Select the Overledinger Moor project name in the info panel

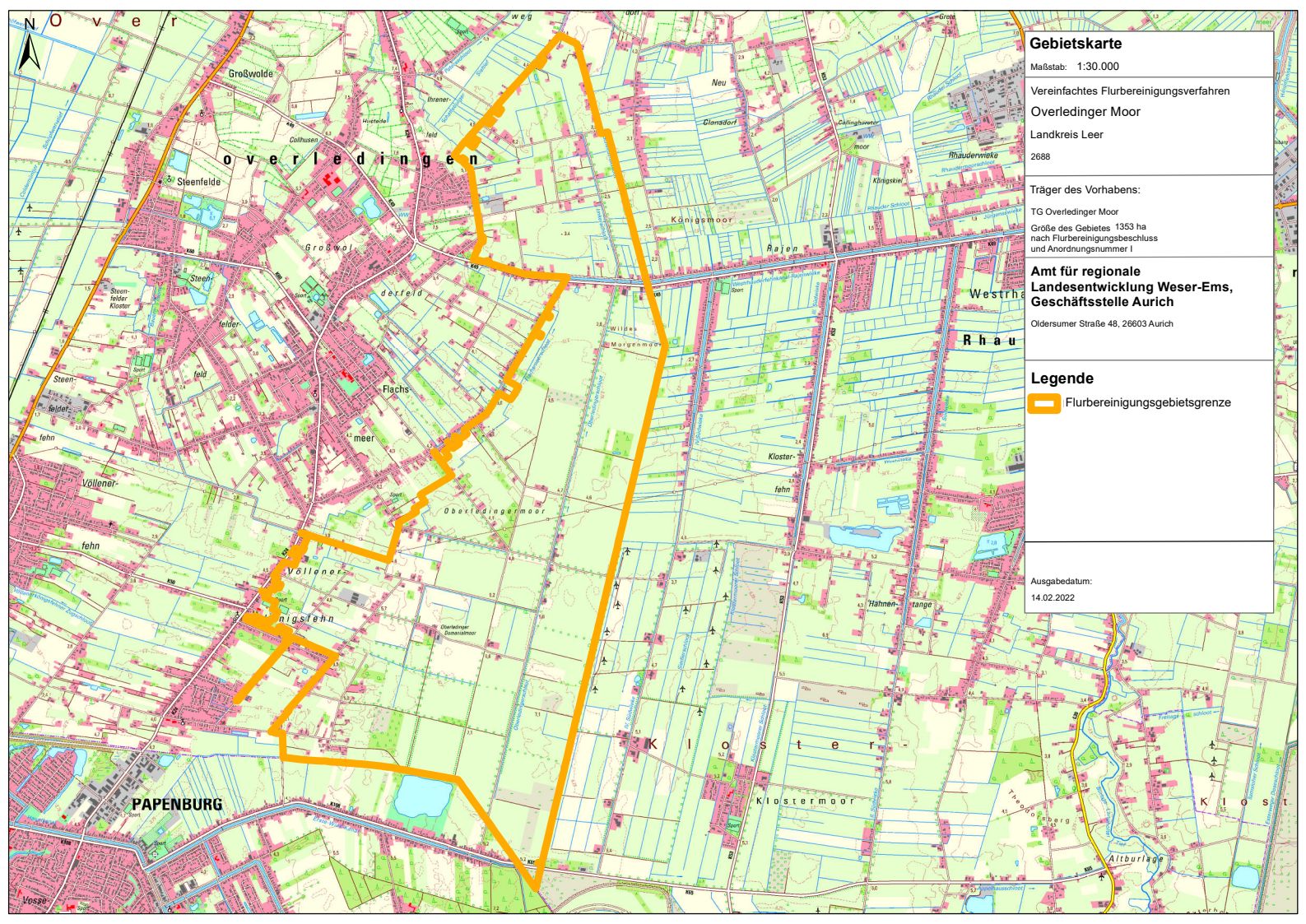click(x=1085, y=112)
